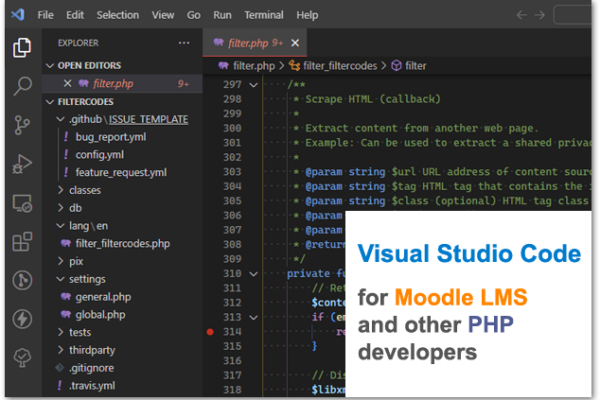Expand the thirdparty folder

coord(60,350)
